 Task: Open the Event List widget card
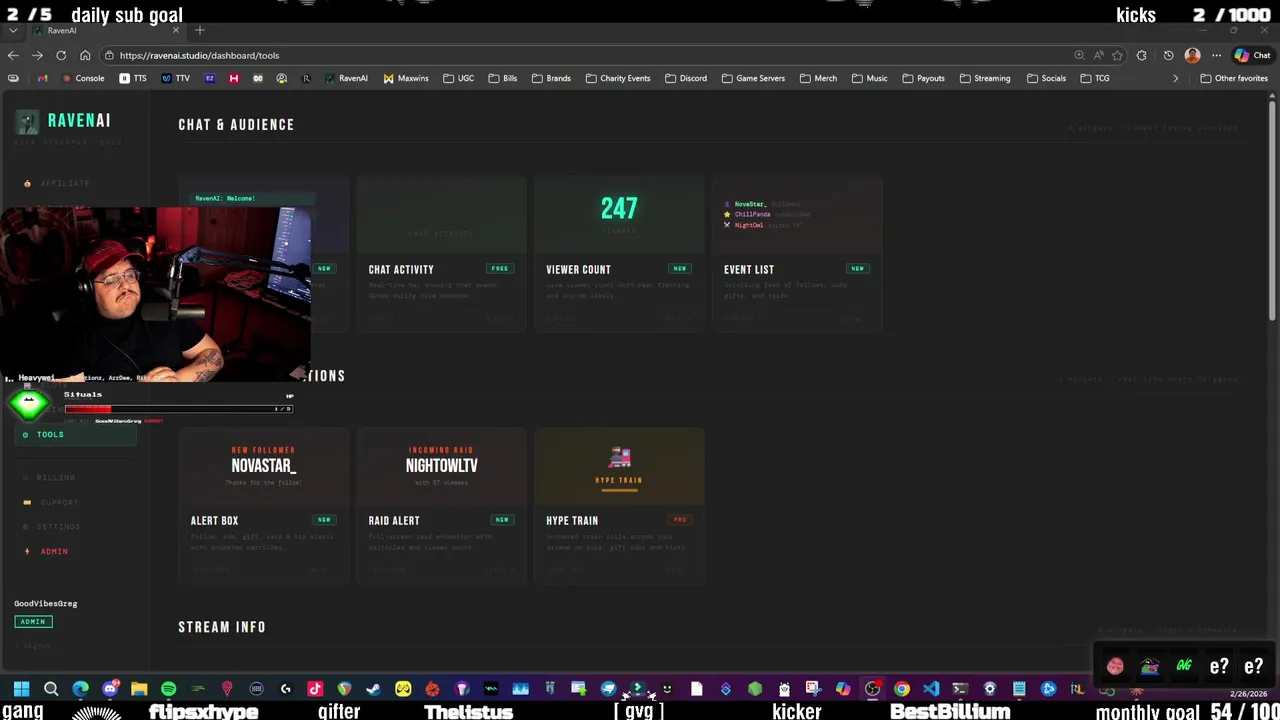coord(797,253)
